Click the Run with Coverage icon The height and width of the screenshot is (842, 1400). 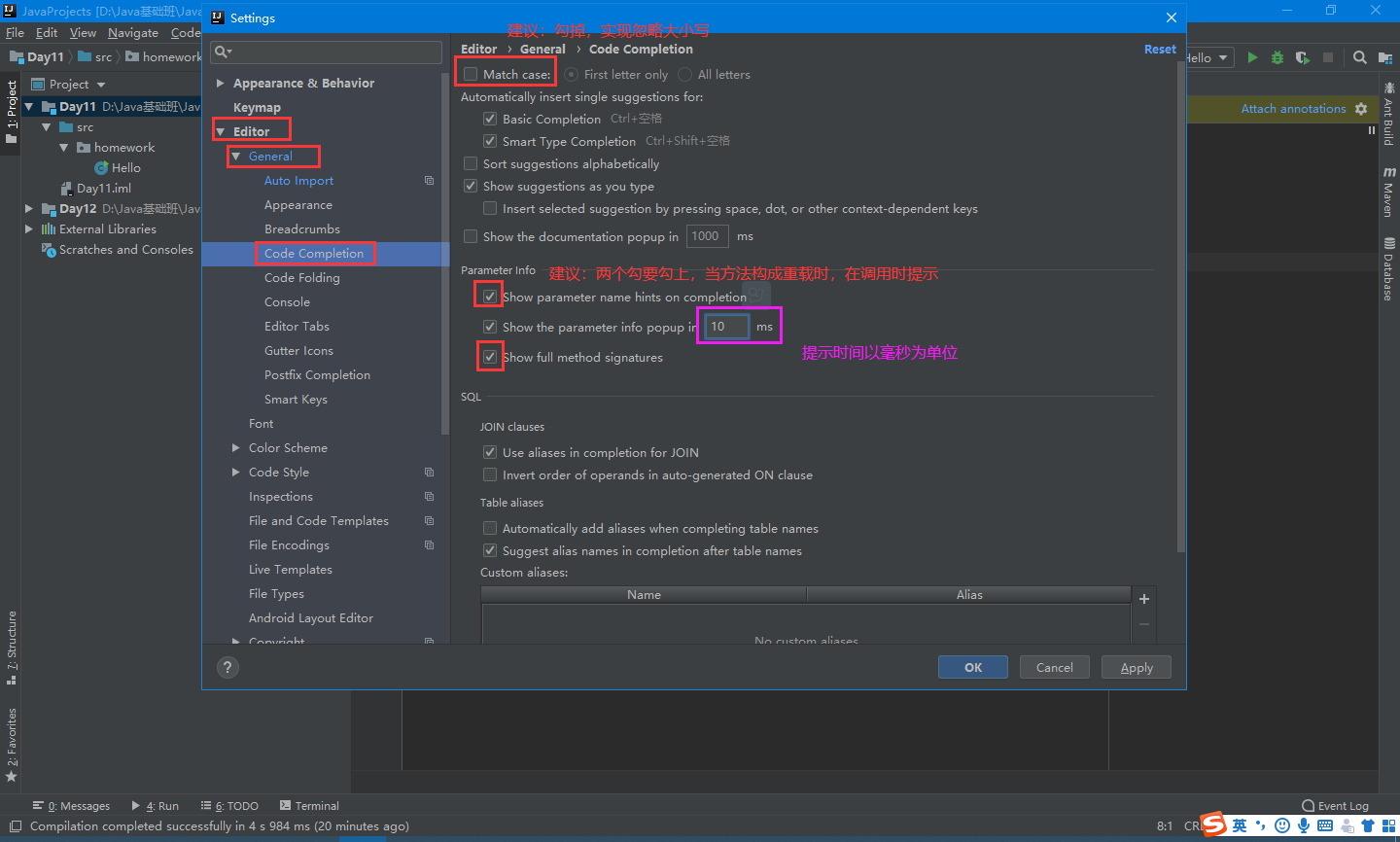(1303, 57)
